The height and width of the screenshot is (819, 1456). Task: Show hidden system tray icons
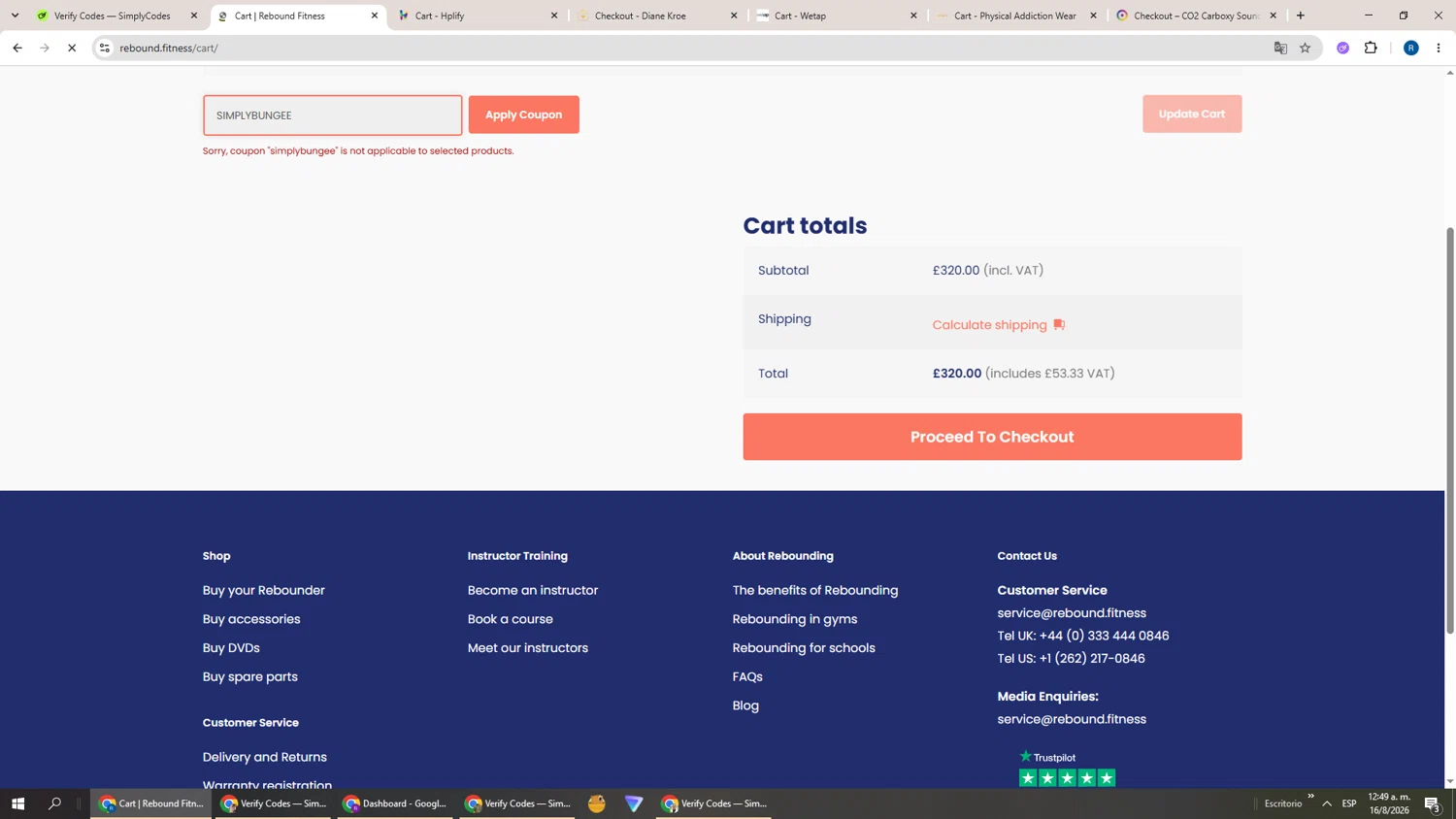click(1327, 803)
